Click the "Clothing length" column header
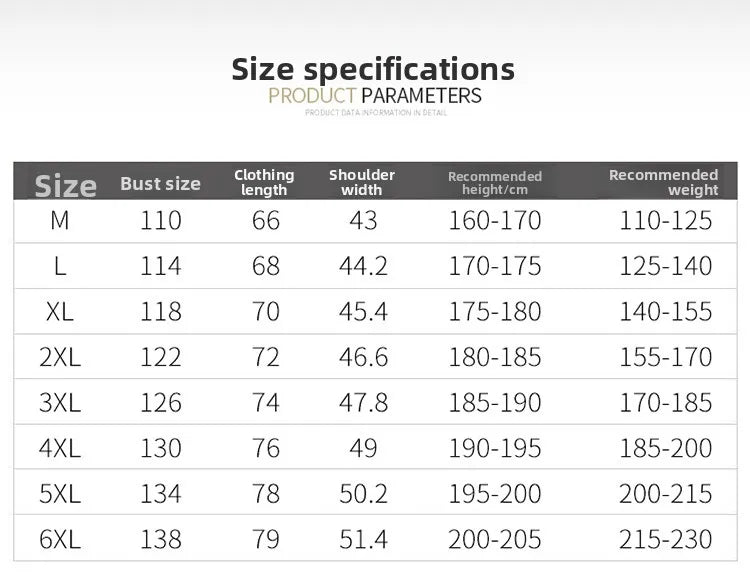The width and height of the screenshot is (750, 574). (264, 182)
